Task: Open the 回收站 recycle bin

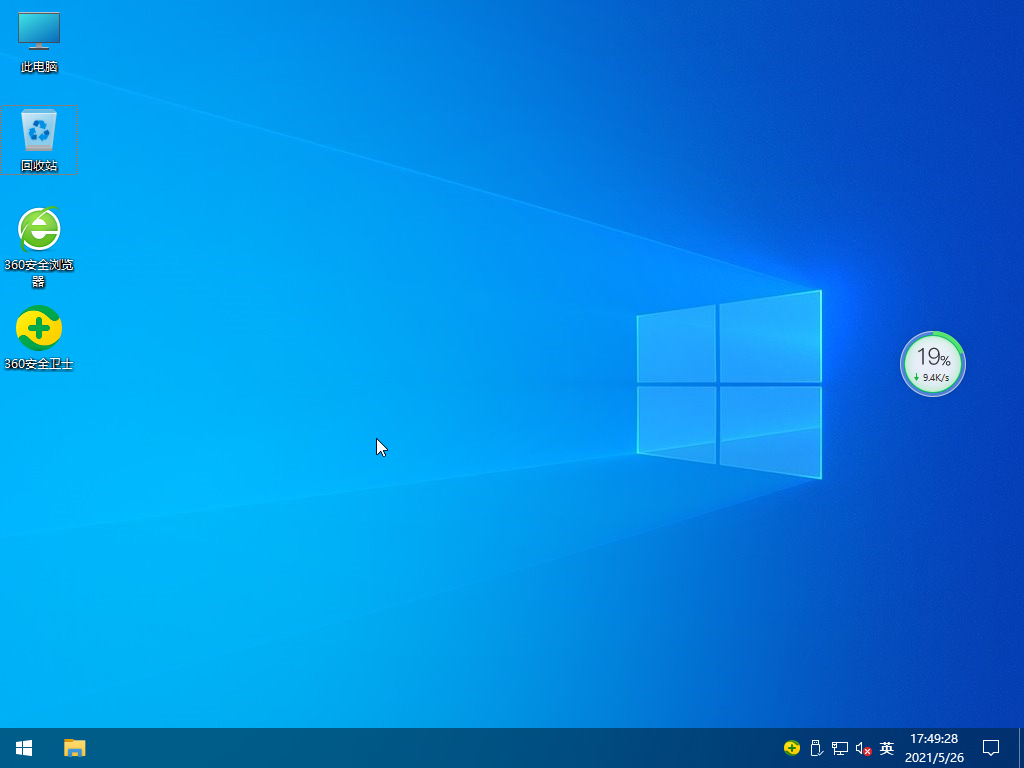Action: (38, 135)
